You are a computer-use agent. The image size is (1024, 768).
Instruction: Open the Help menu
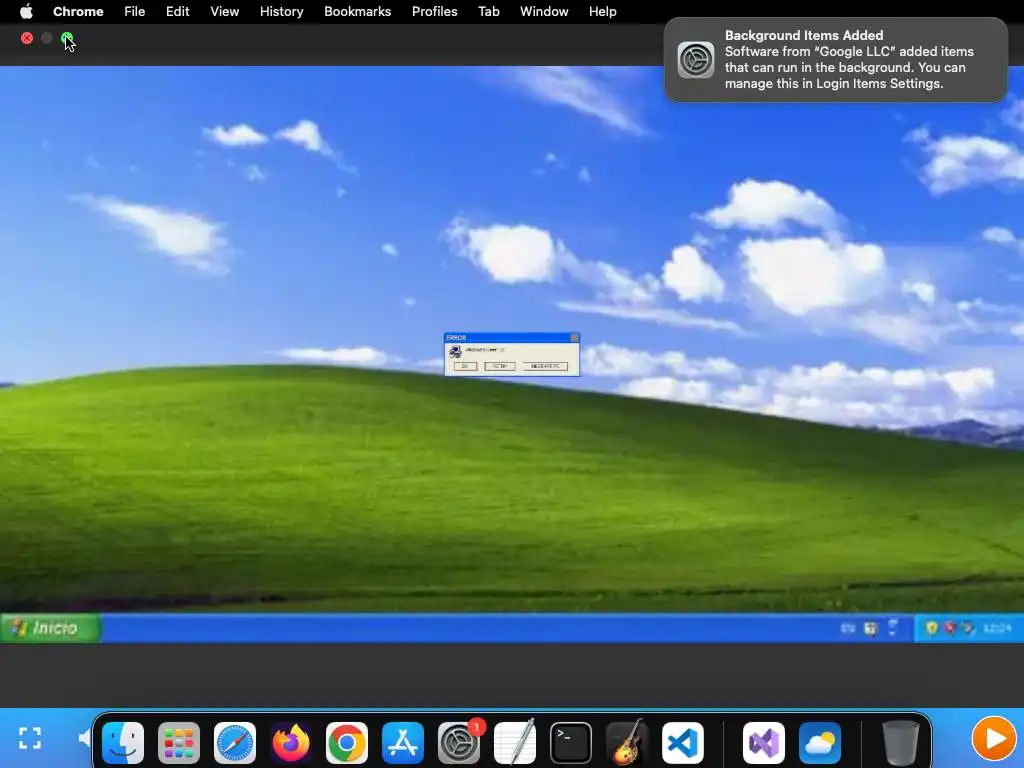point(602,11)
